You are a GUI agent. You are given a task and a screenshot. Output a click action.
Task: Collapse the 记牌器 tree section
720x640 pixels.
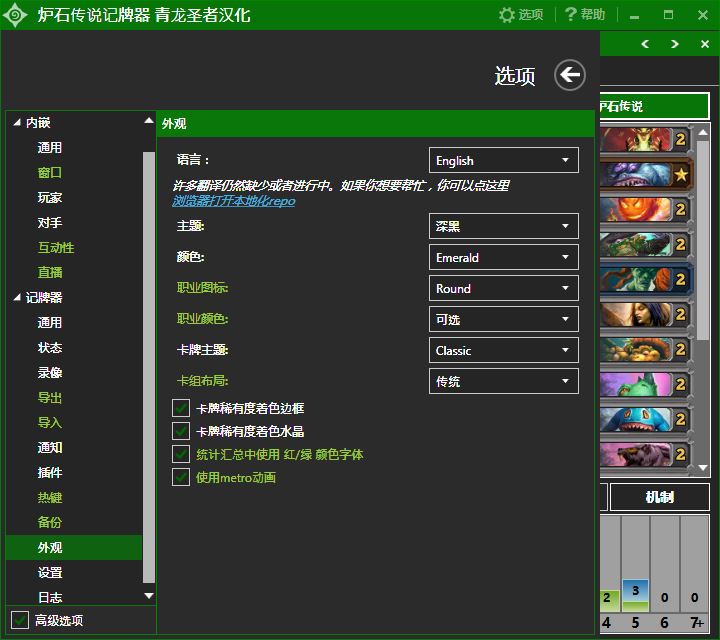click(17, 298)
